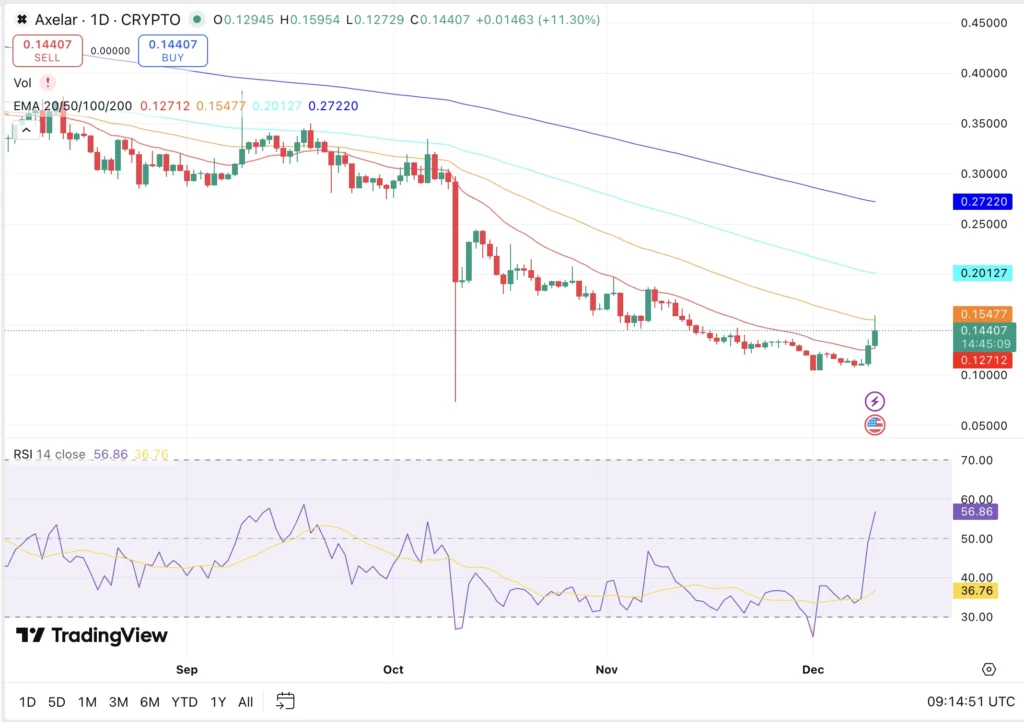The image size is (1024, 722).
Task: Click the +0.01463 (+11.30%) change value
Action: pos(537,20)
